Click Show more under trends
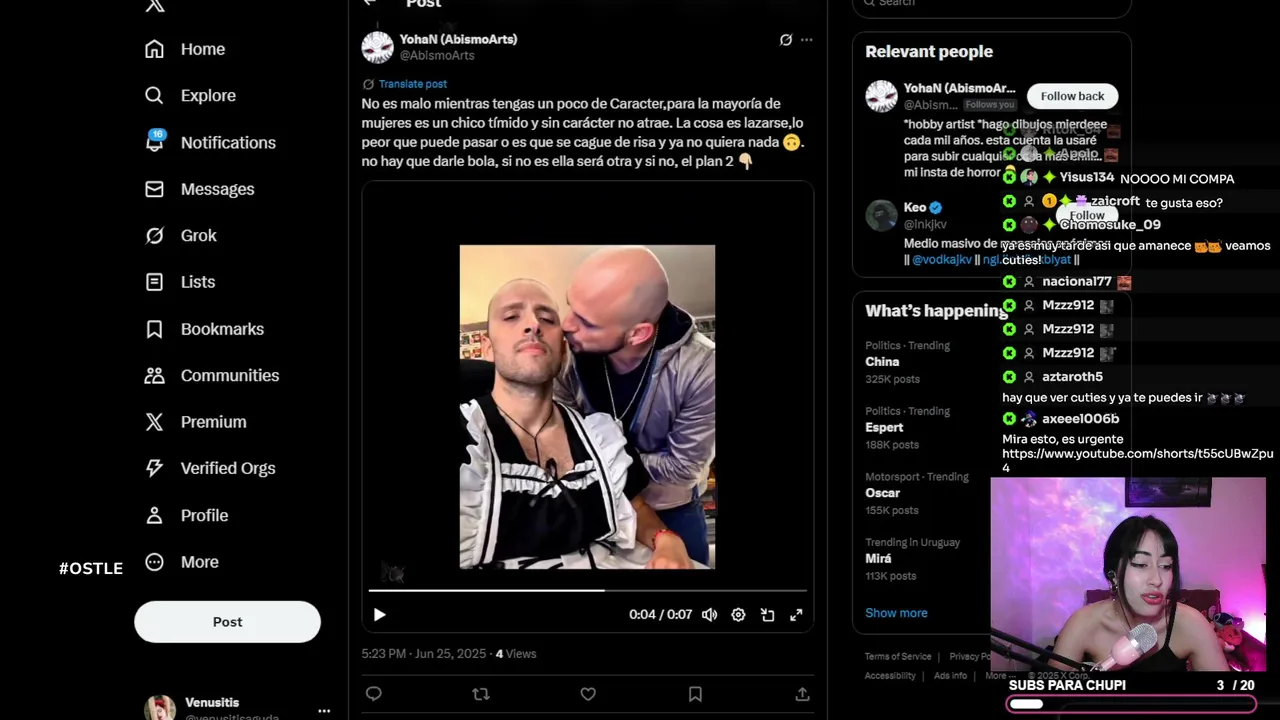Image resolution: width=1280 pixels, height=720 pixels. pyautogui.click(x=896, y=613)
